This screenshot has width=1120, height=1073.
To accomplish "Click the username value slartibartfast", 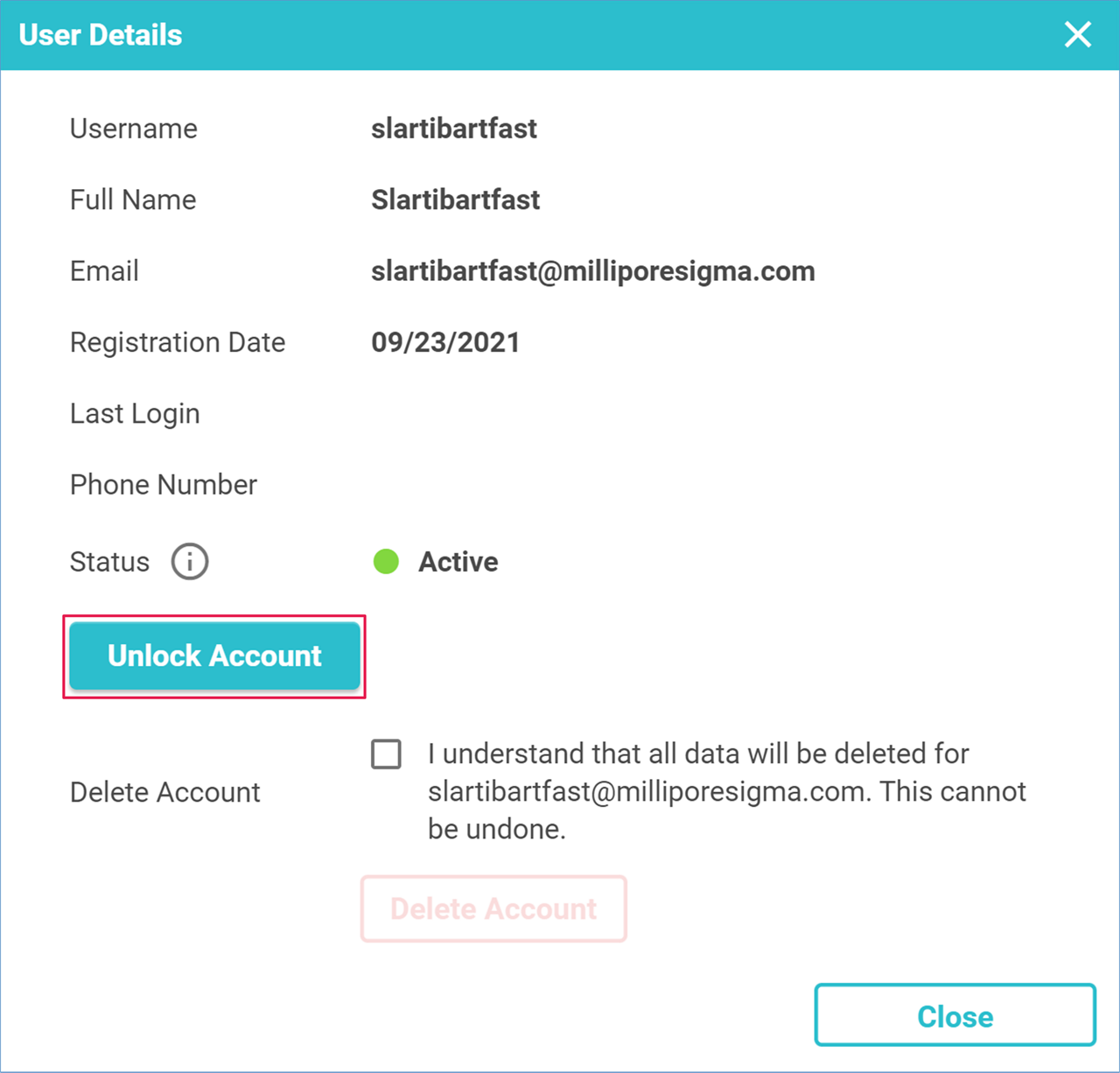I will pos(453,129).
